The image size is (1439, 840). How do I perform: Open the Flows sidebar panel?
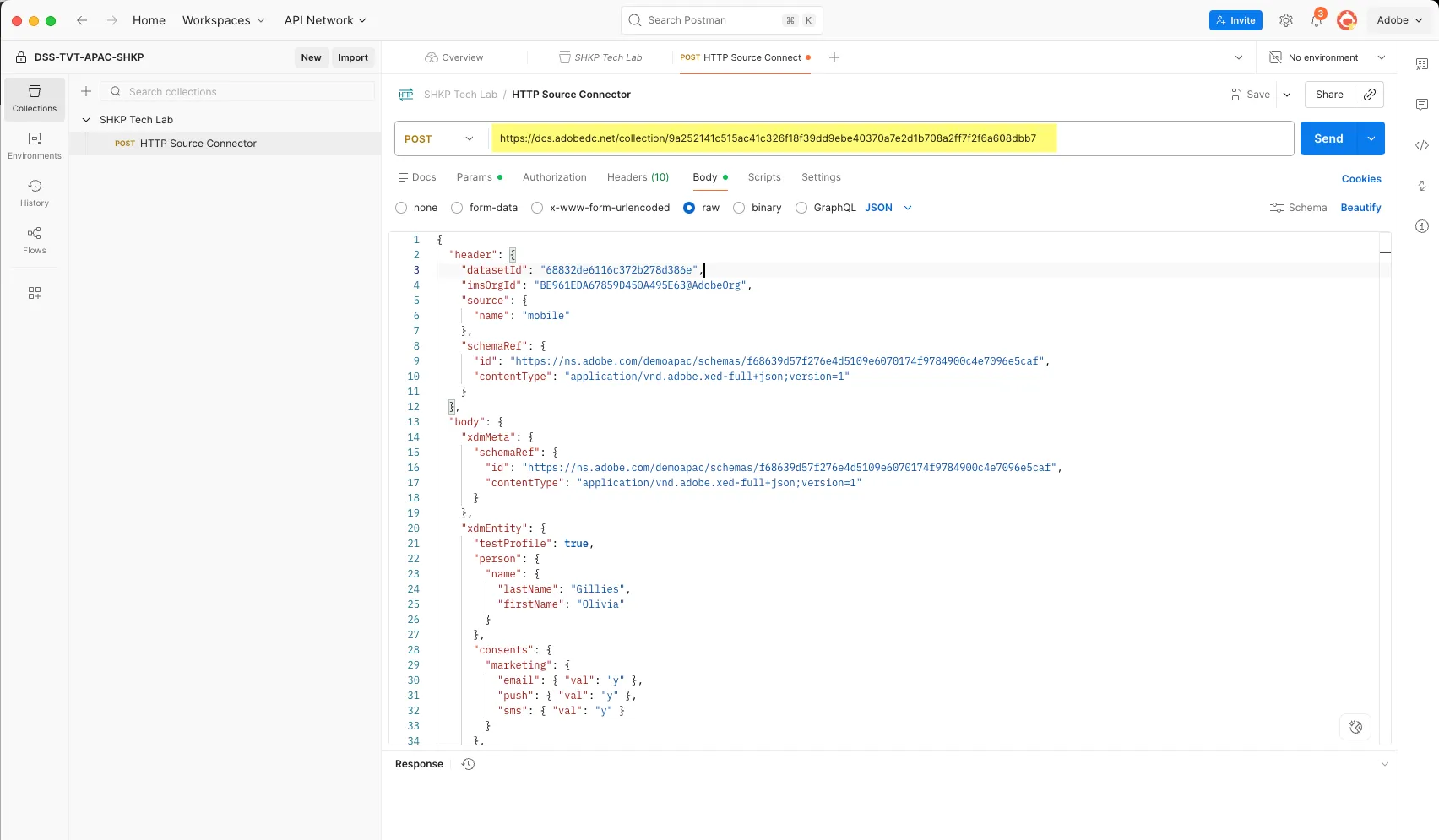[35, 241]
